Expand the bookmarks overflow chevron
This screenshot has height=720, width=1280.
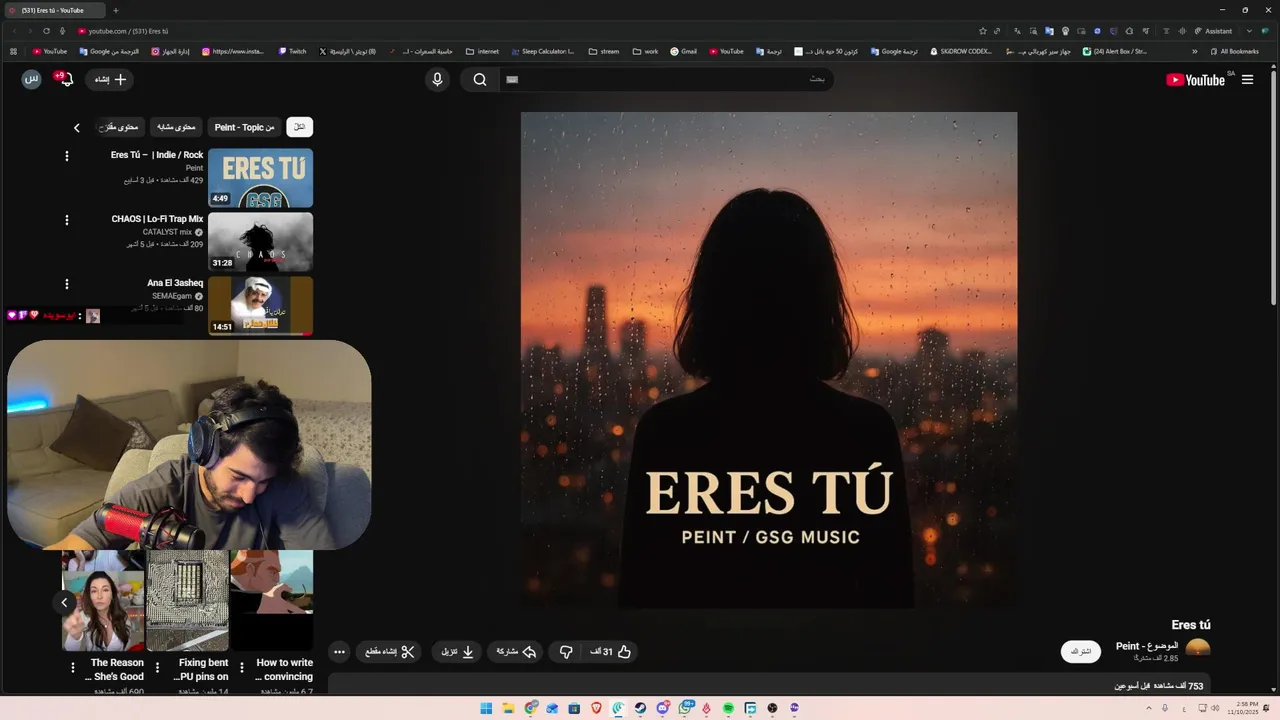(1195, 51)
